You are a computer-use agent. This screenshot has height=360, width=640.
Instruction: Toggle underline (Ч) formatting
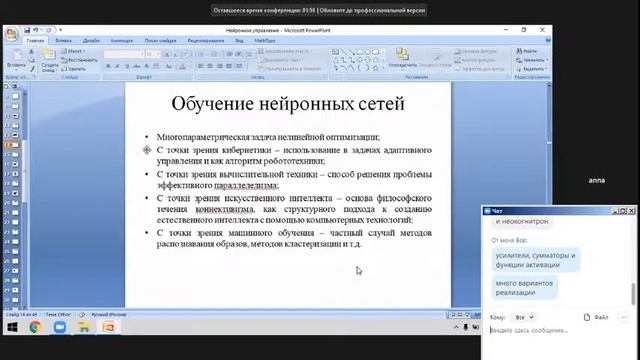tap(127, 66)
